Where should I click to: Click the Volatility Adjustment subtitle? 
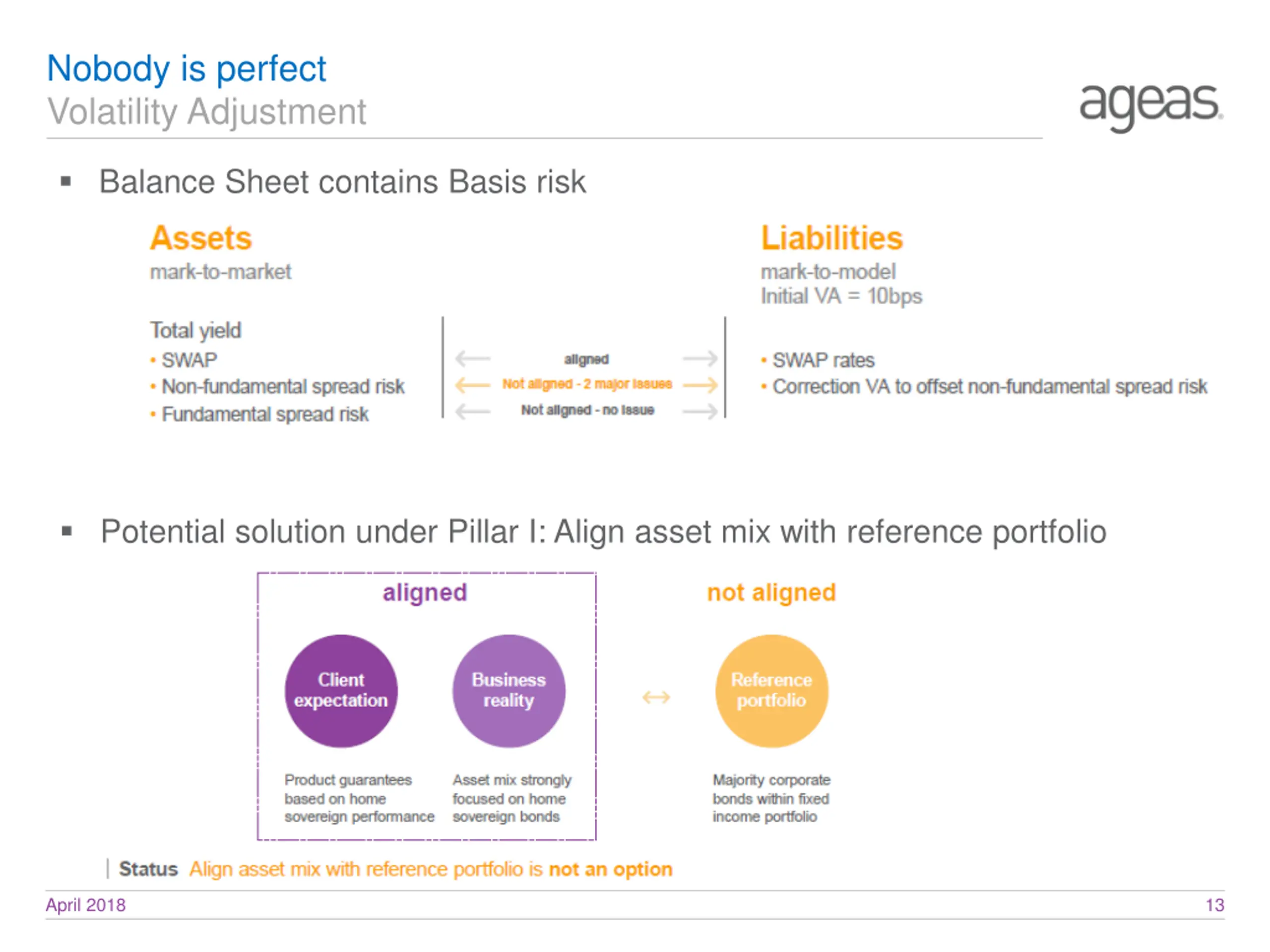click(207, 112)
